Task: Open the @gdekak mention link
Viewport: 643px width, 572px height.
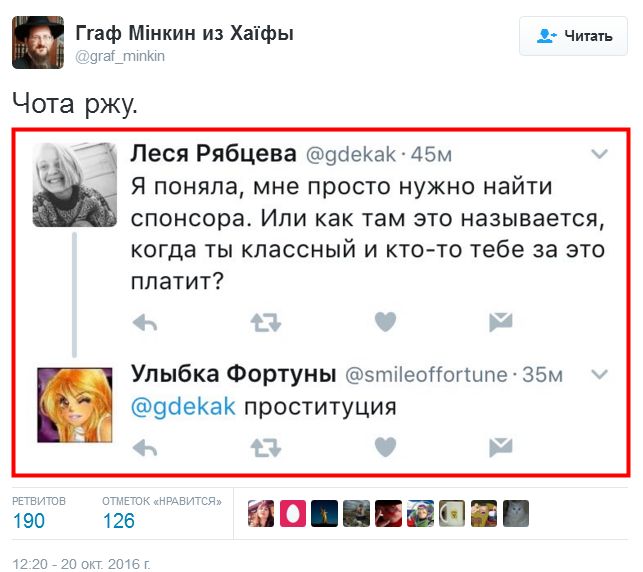Action: pyautogui.click(x=184, y=407)
